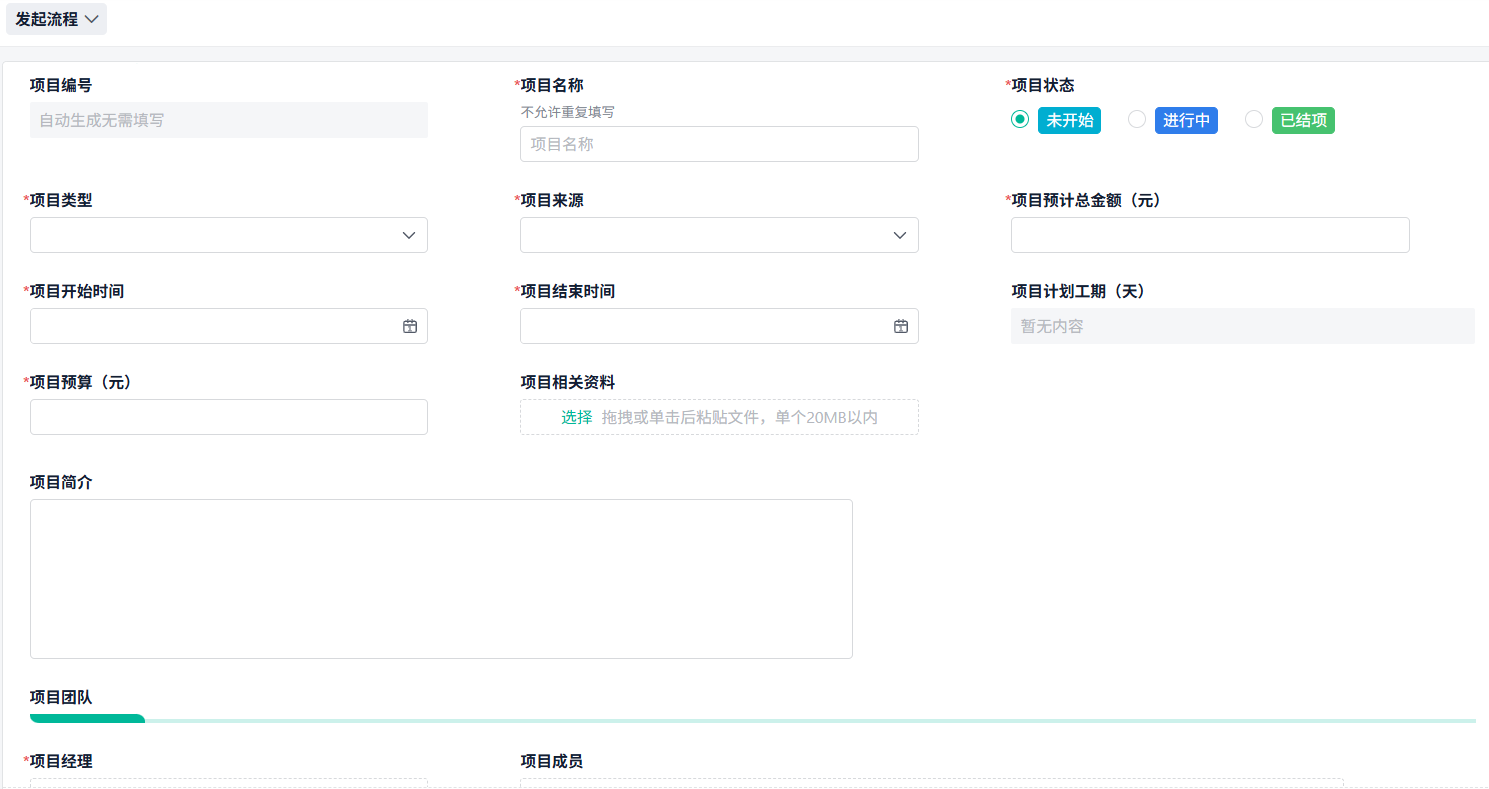Click the chevron on the 发起流程 button

(89, 18)
